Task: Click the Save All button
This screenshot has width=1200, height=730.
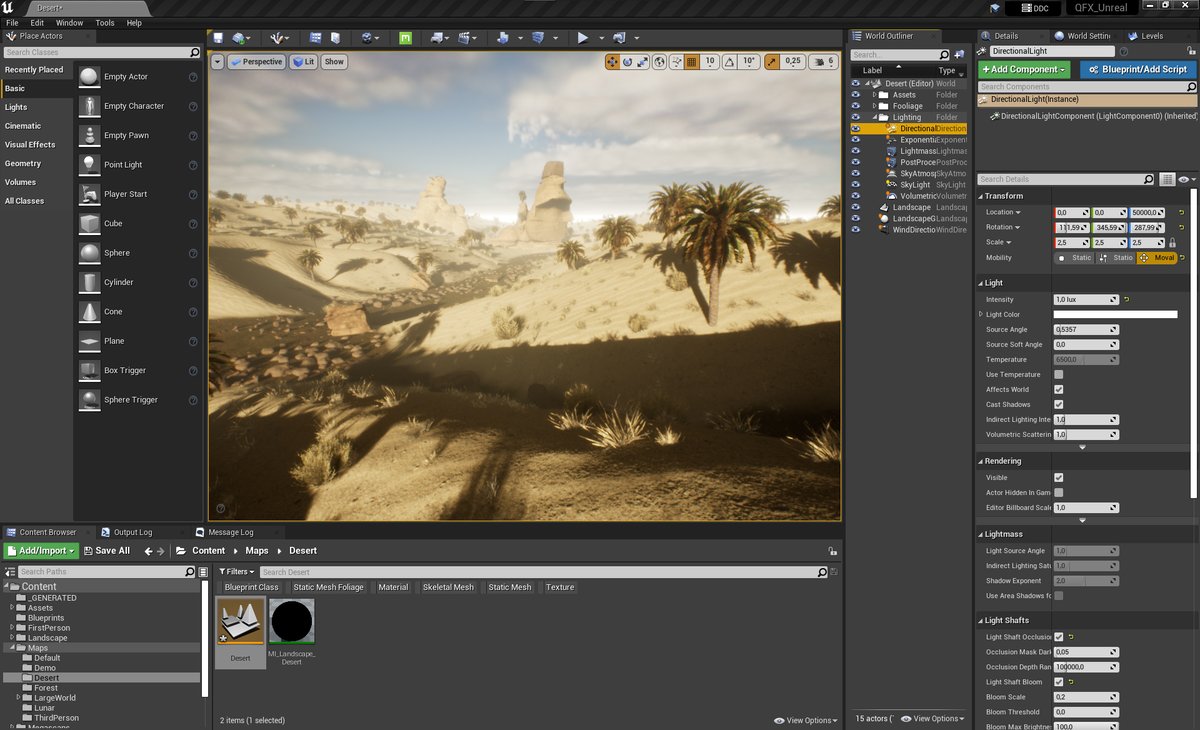Action: click(106, 551)
